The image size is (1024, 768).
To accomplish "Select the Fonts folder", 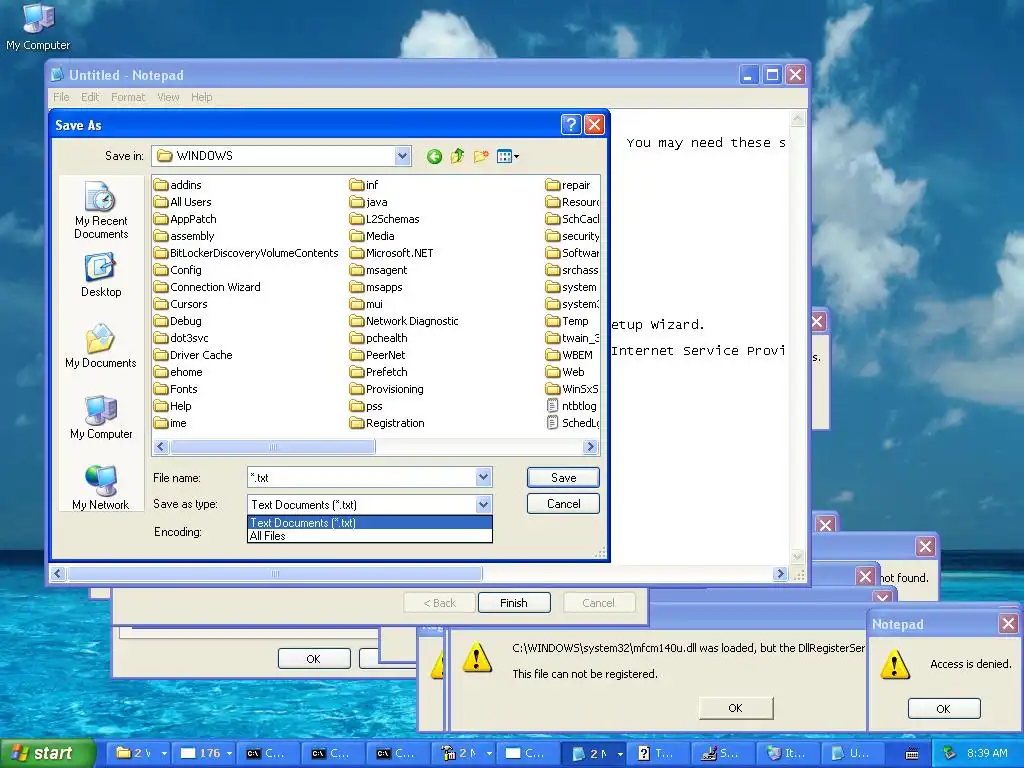I will pyautogui.click(x=176, y=389).
